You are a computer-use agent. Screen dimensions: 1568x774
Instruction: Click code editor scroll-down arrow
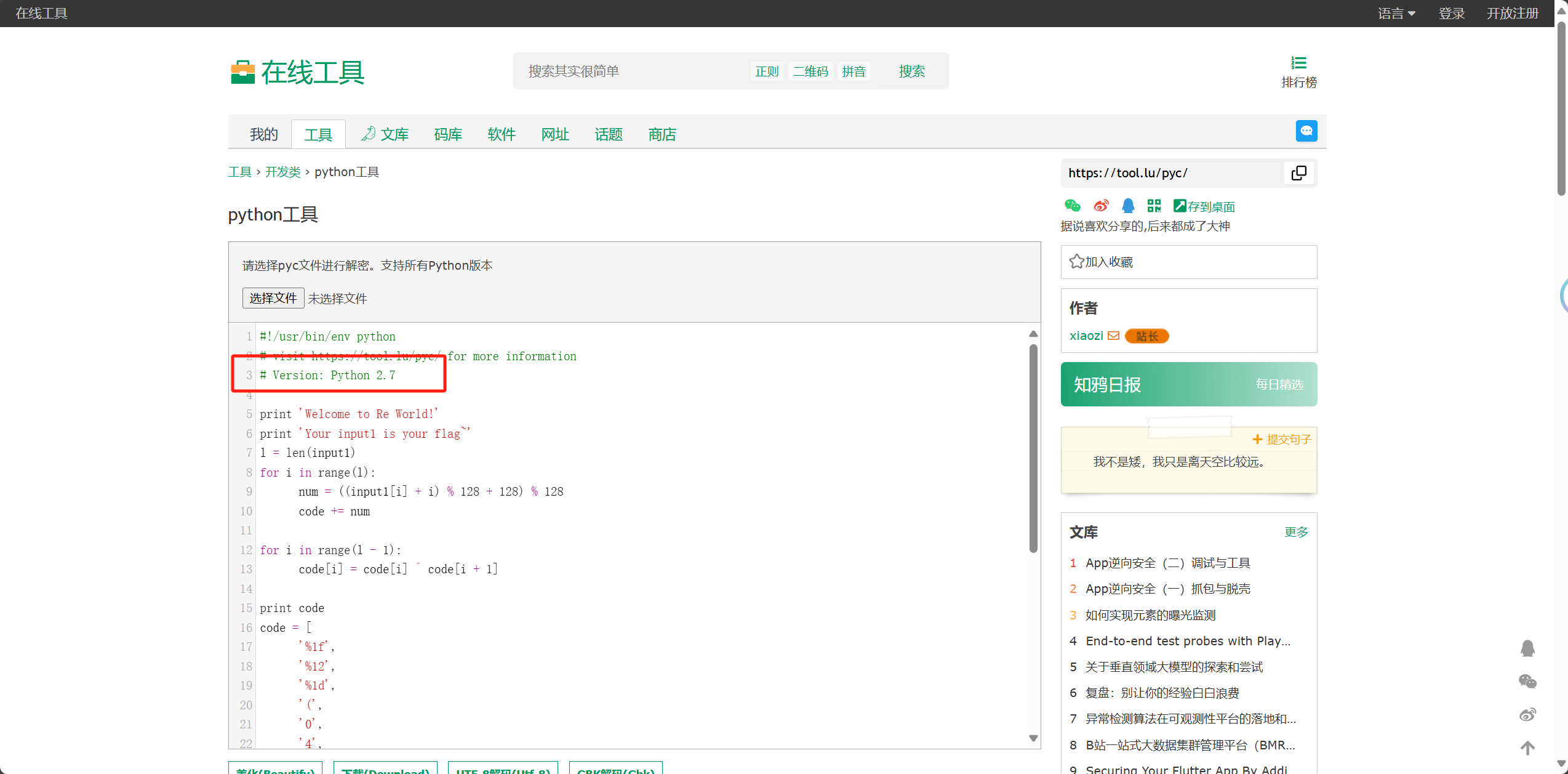[x=1033, y=738]
